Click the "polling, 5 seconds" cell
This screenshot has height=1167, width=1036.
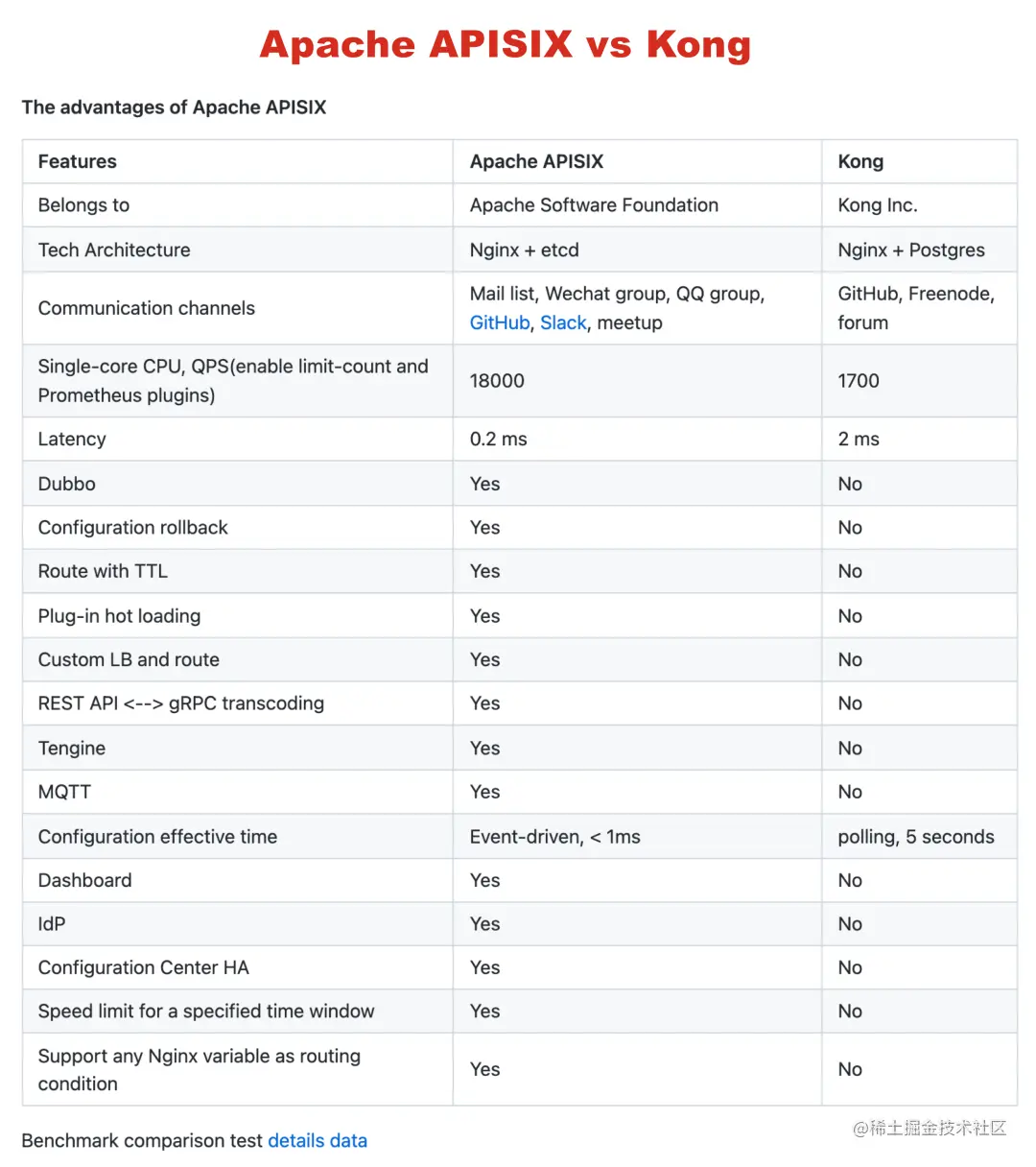(x=915, y=837)
